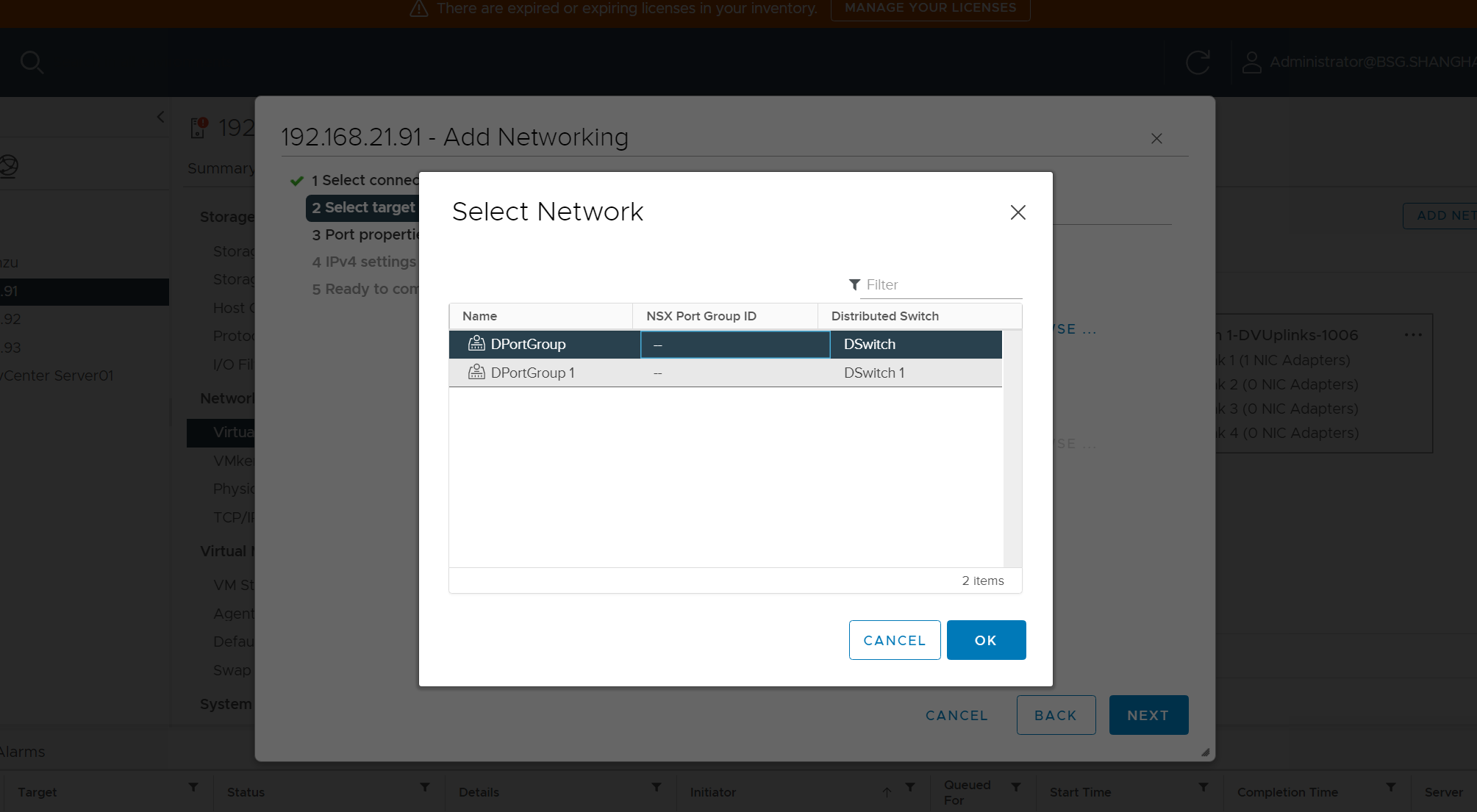Sort by Initiator column arrow

click(887, 791)
